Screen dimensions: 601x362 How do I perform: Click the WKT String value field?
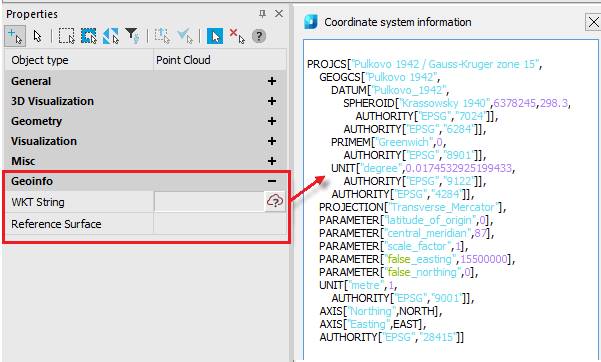click(209, 202)
